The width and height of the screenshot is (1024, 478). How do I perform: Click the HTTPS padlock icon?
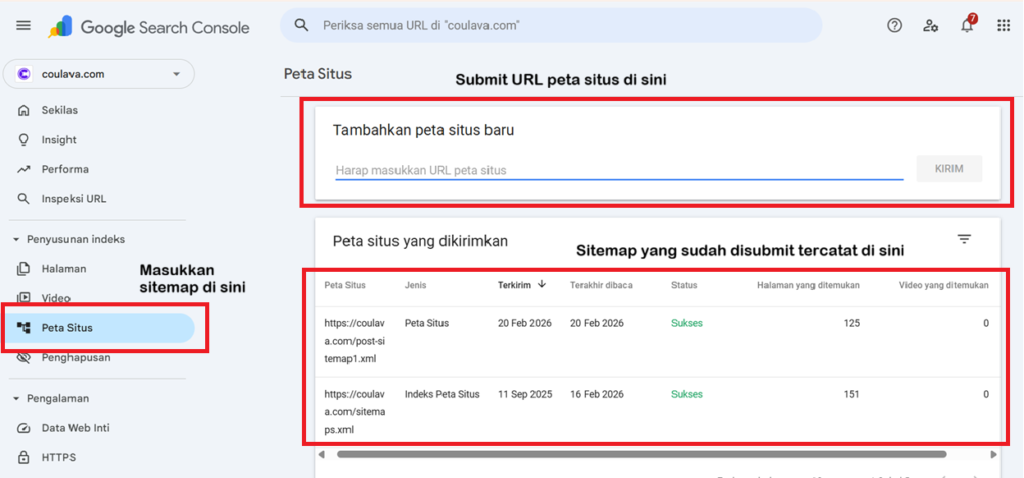click(x=24, y=457)
